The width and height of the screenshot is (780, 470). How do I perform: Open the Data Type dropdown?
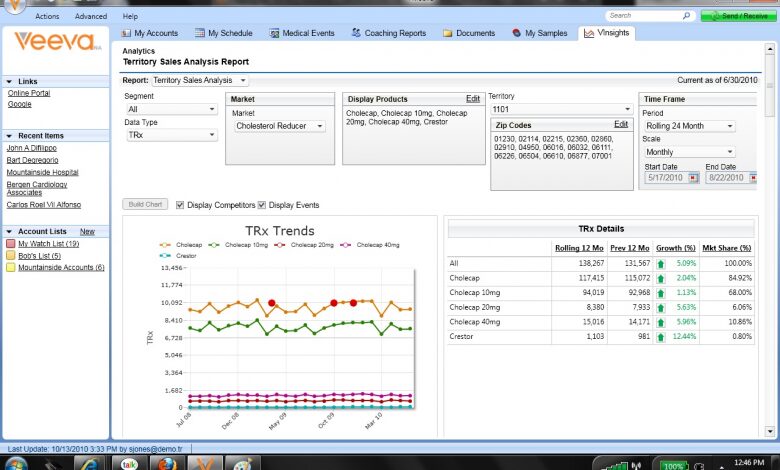pyautogui.click(x=172, y=135)
